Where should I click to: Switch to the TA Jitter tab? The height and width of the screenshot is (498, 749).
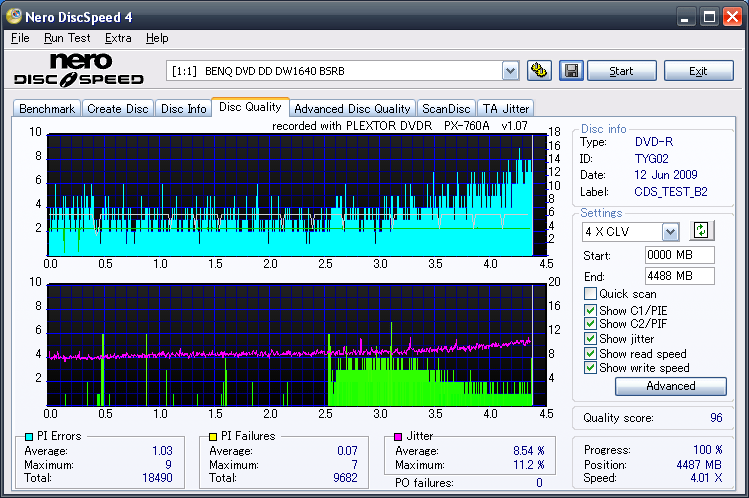[505, 109]
